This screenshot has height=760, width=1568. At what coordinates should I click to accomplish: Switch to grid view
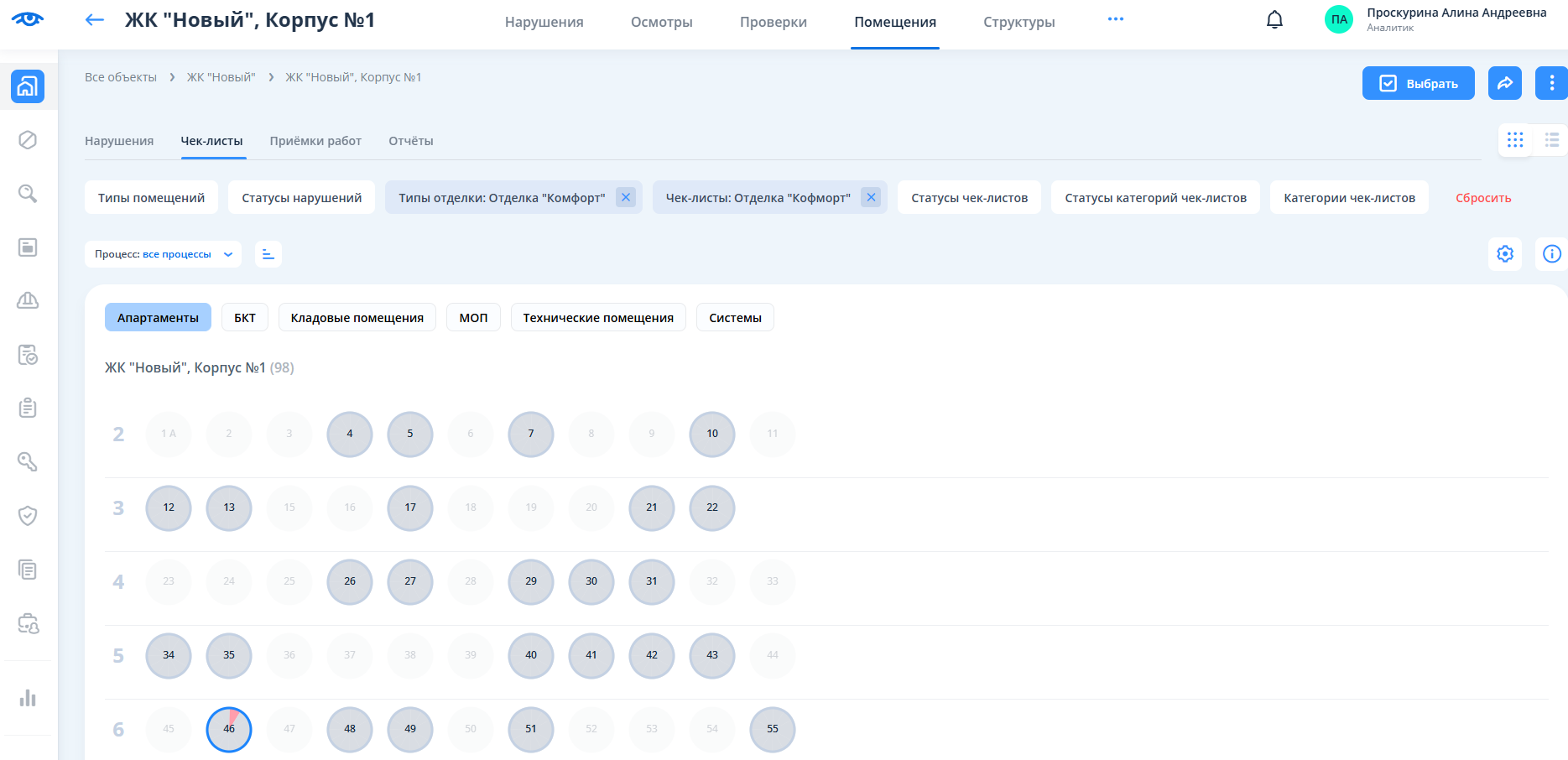(1515, 140)
